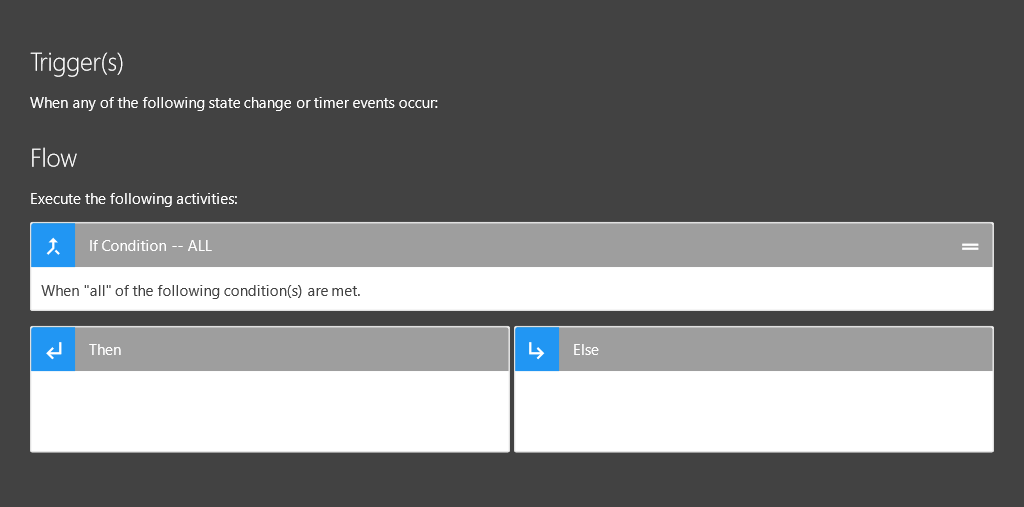Screen dimensions: 1024x507
Task: Click the "Else" label text
Action: [586, 350]
